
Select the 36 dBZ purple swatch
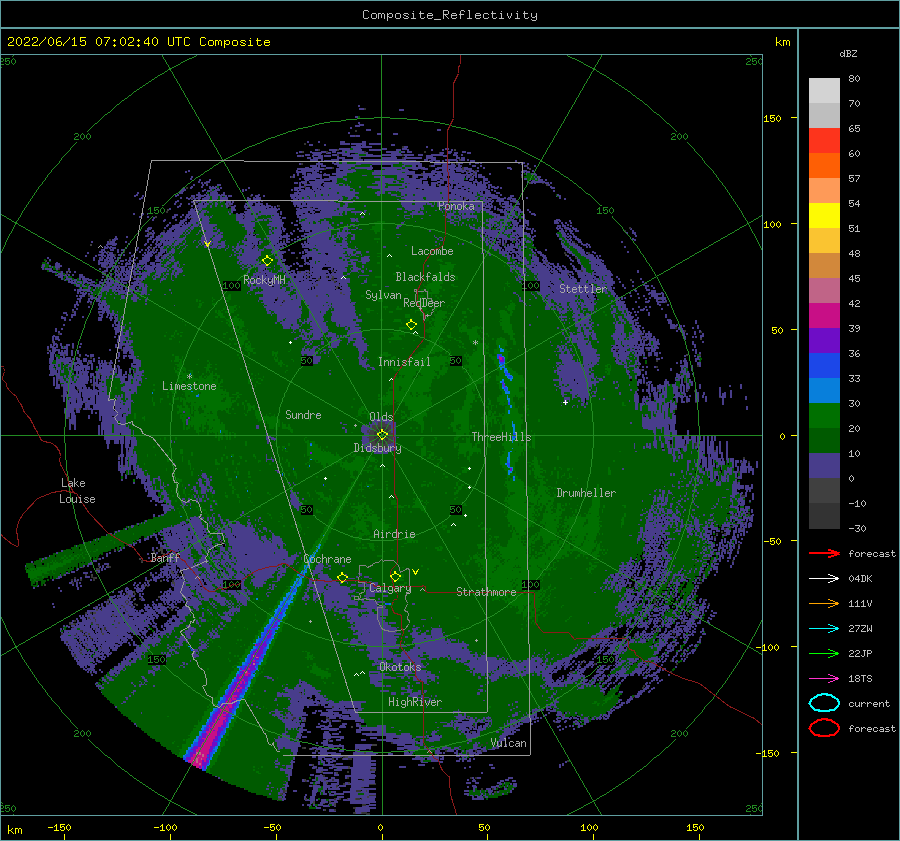[x=824, y=340]
